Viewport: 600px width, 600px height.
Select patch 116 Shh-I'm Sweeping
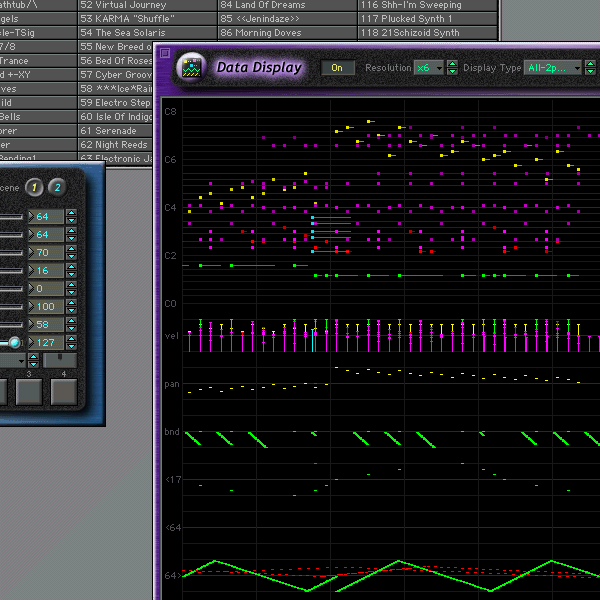[x=427, y=5]
